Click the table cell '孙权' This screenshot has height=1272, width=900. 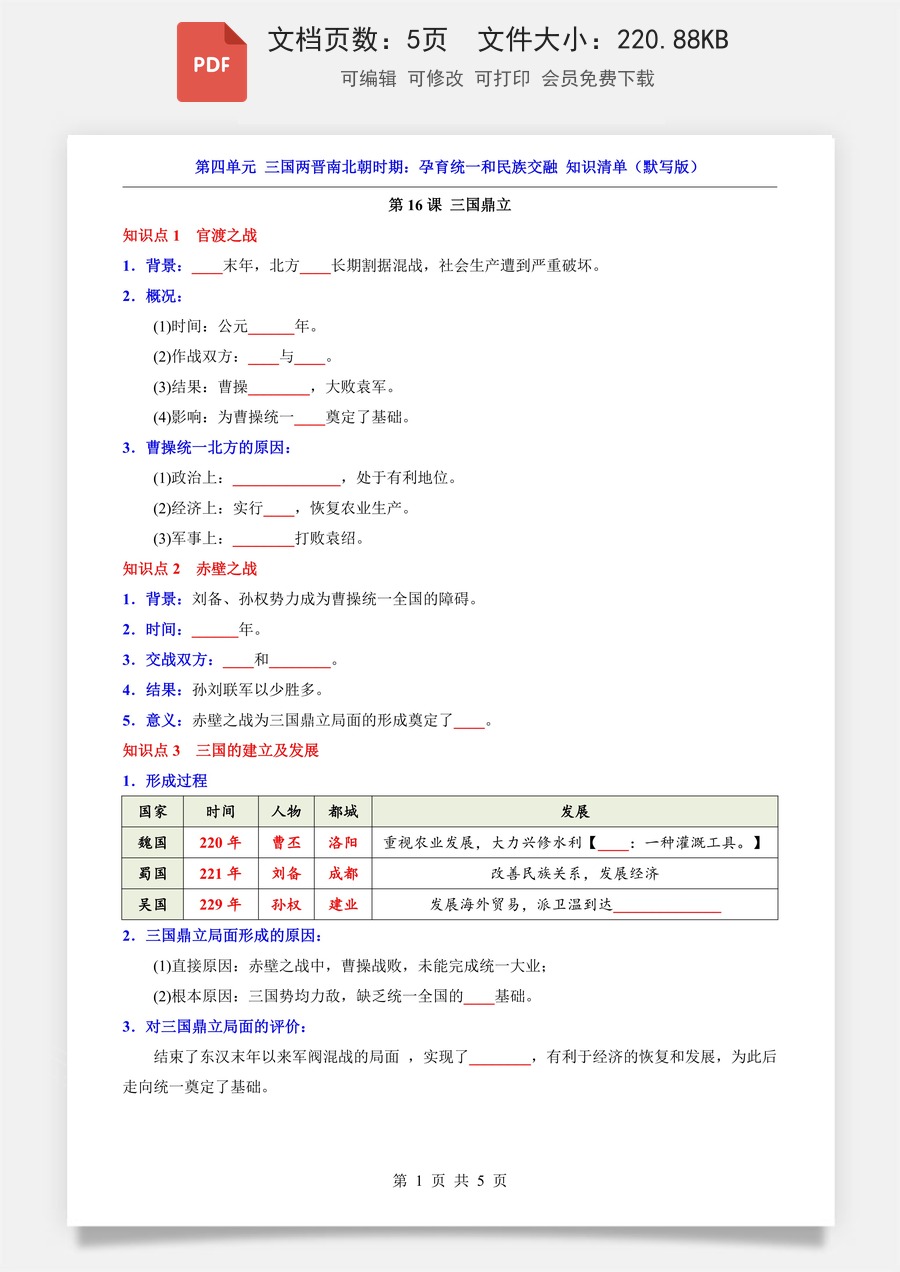(287, 905)
